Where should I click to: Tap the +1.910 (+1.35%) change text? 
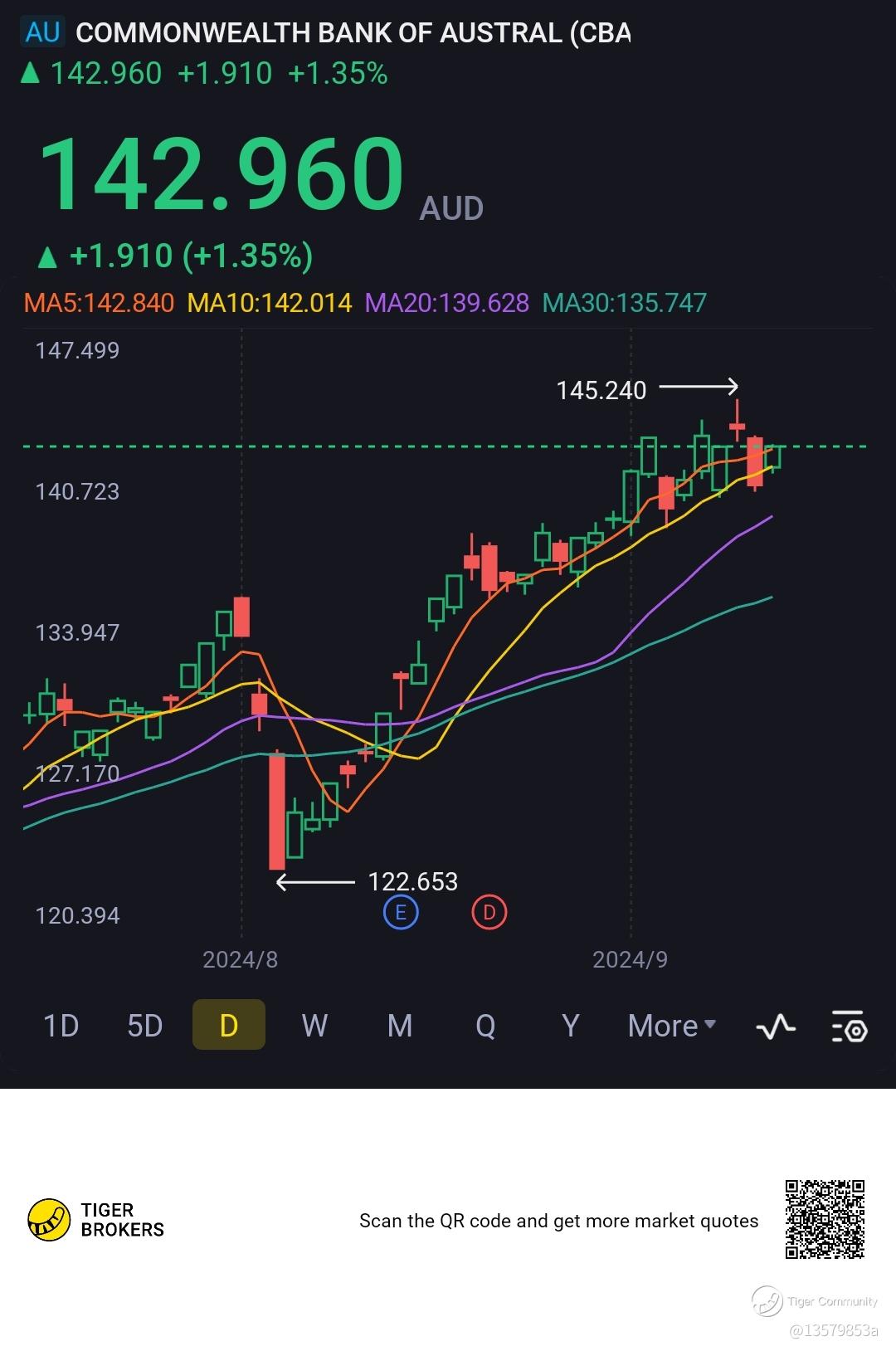[191, 256]
